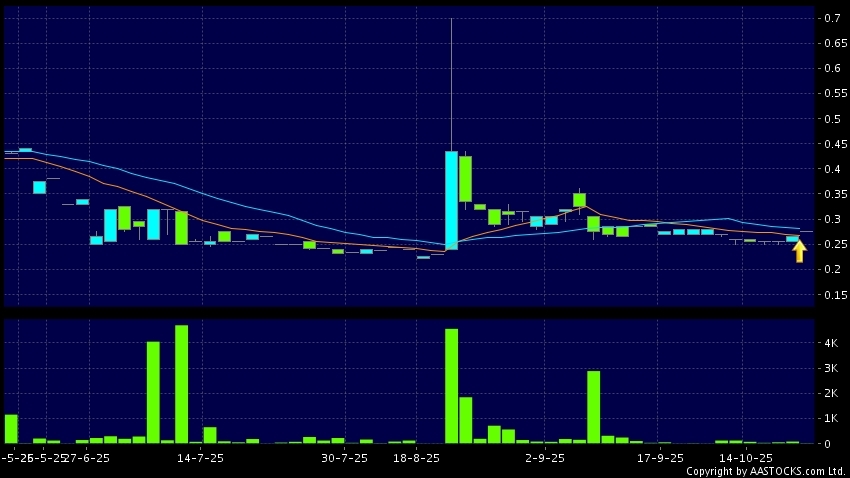850x478 pixels.
Task: Click the 3K volume axis label
Action: pyautogui.click(x=830, y=368)
